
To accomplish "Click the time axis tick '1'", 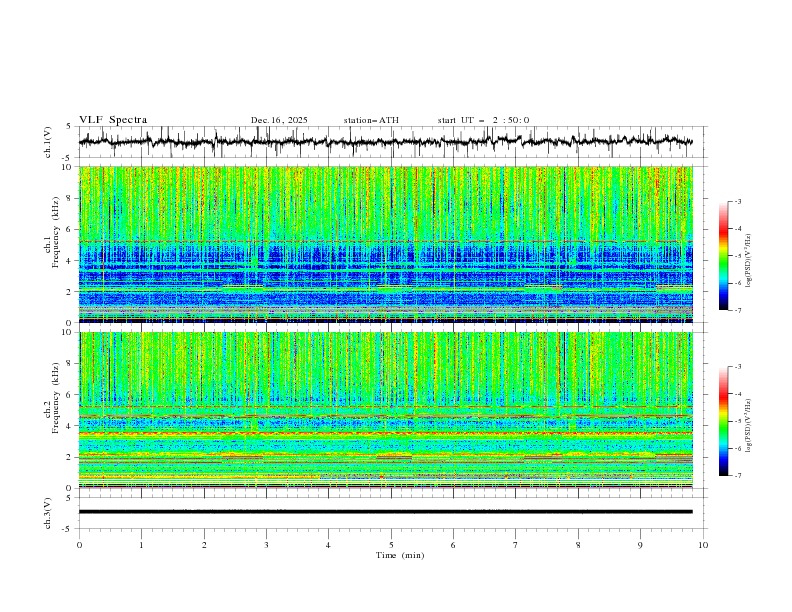I will click(x=141, y=545).
